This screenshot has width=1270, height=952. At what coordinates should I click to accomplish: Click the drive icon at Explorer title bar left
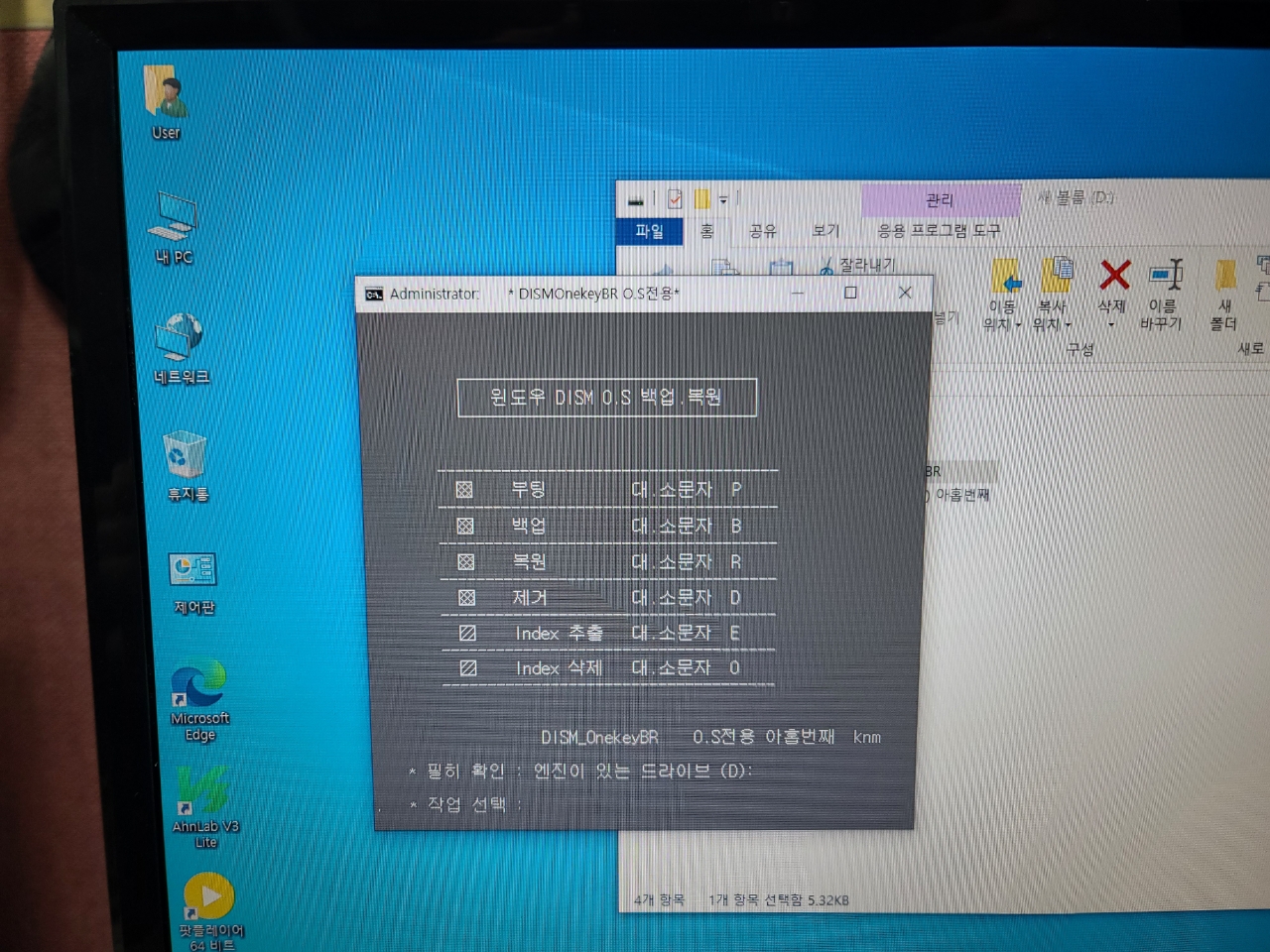coord(636,200)
